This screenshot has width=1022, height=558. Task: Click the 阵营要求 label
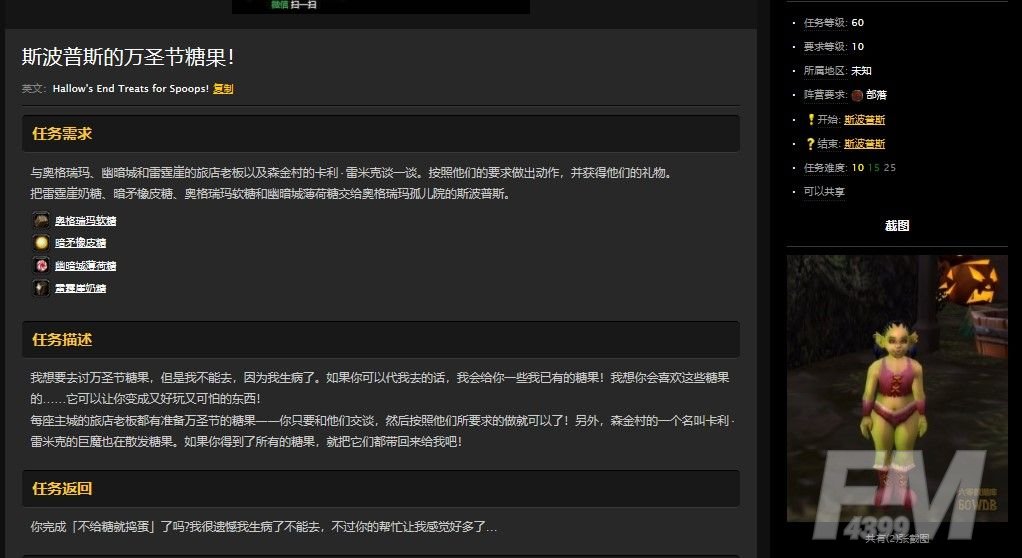[825, 95]
